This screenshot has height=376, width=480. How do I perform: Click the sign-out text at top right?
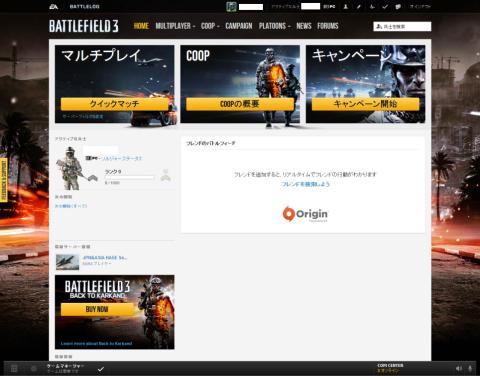coord(420,6)
